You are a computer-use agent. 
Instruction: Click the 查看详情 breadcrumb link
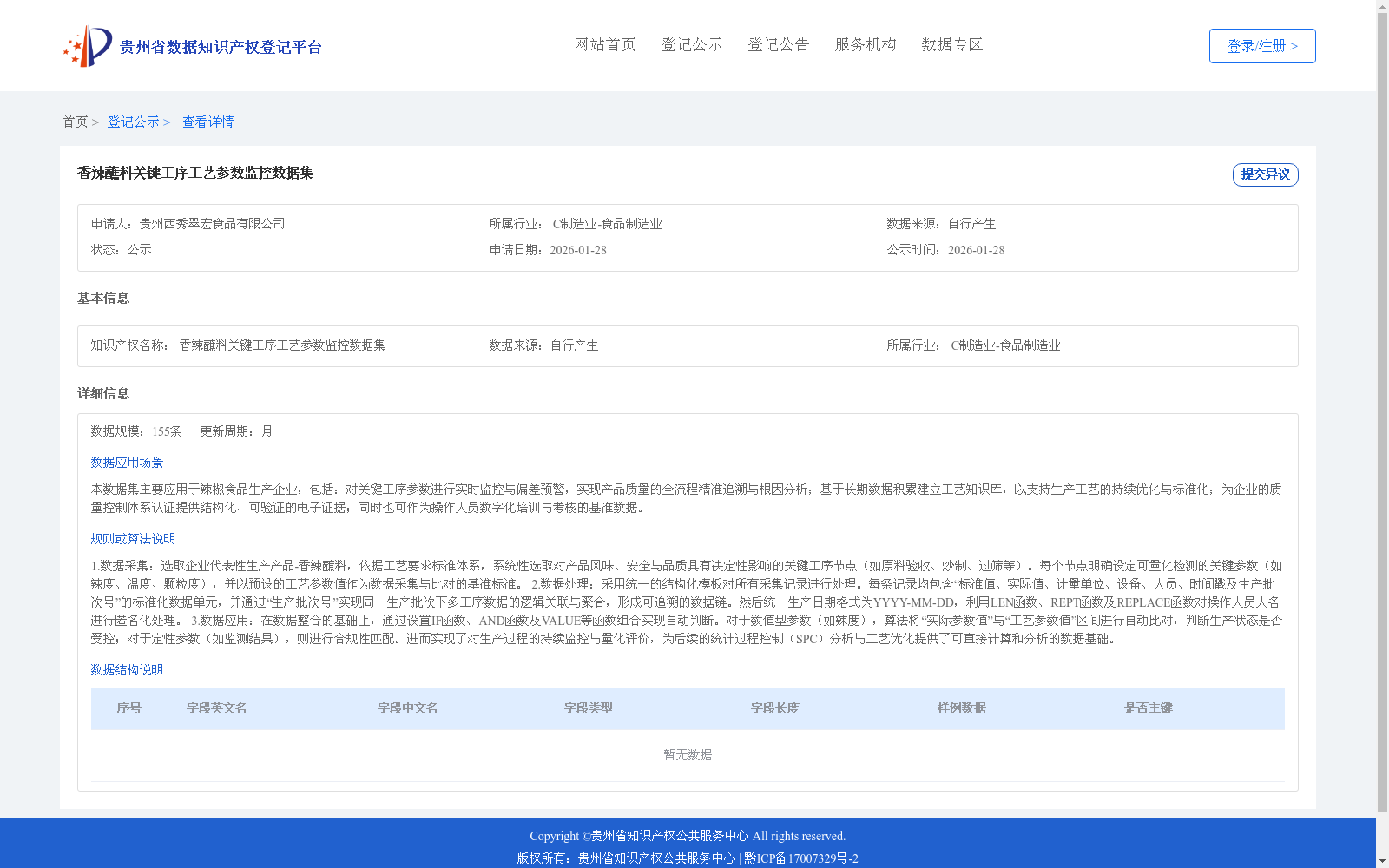(207, 122)
